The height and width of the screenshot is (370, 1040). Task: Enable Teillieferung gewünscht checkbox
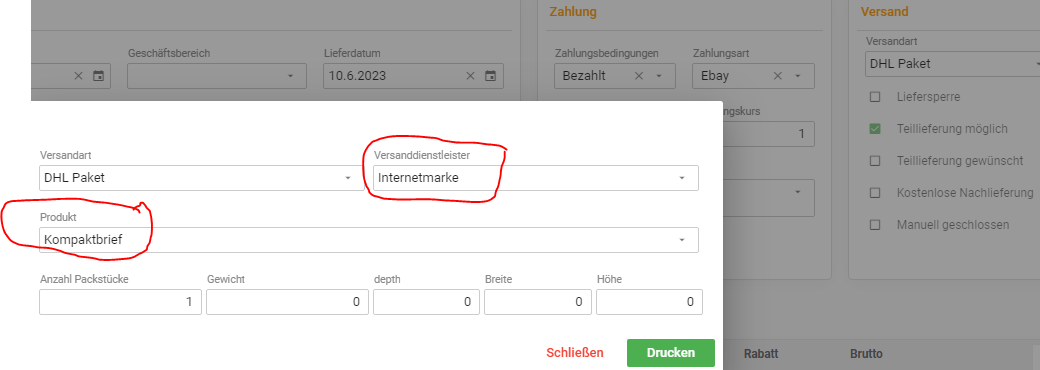[875, 160]
